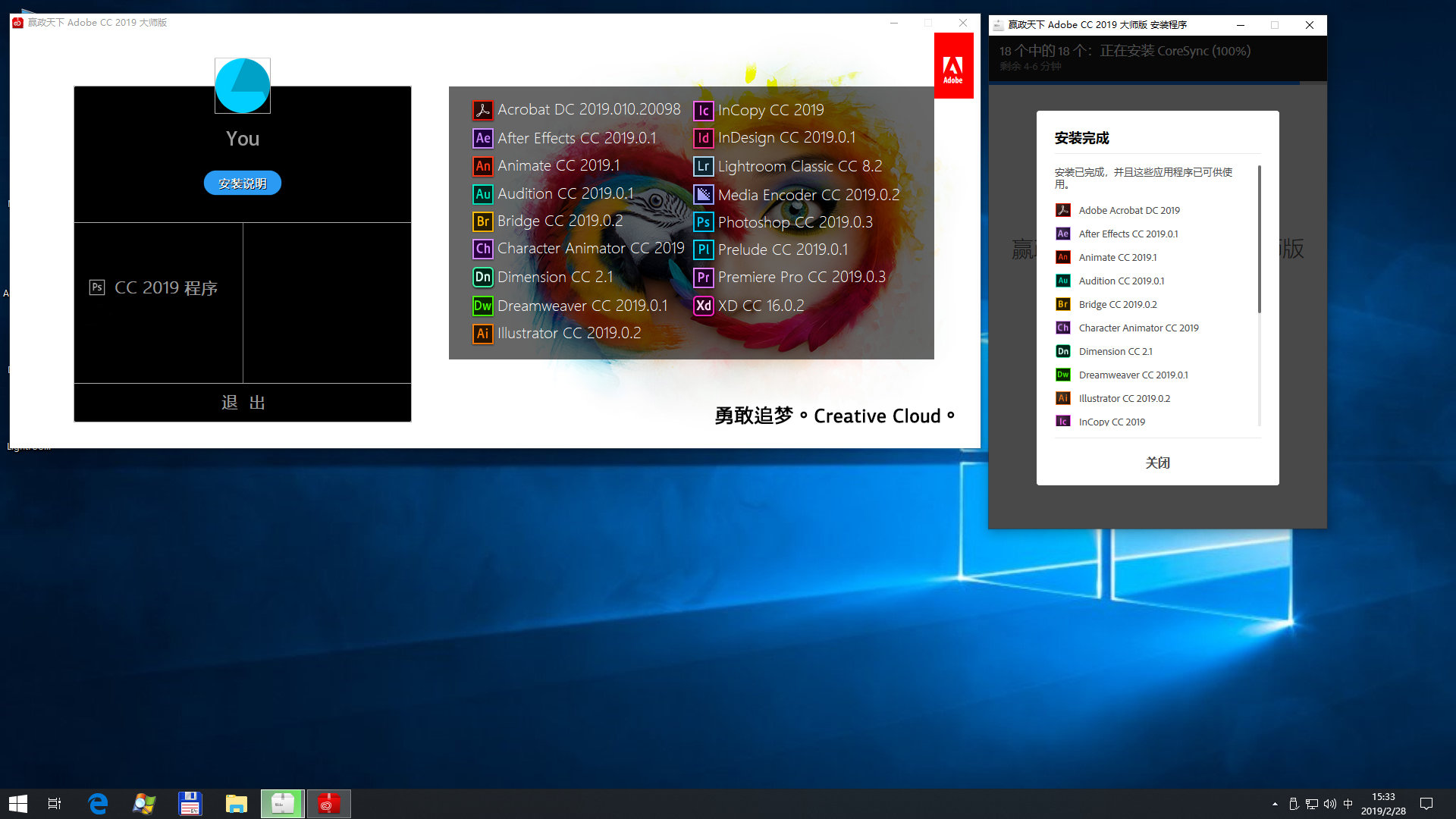Screen dimensions: 1456x819
Task: Click the Illustrator Ai icon
Action: pyautogui.click(x=482, y=334)
